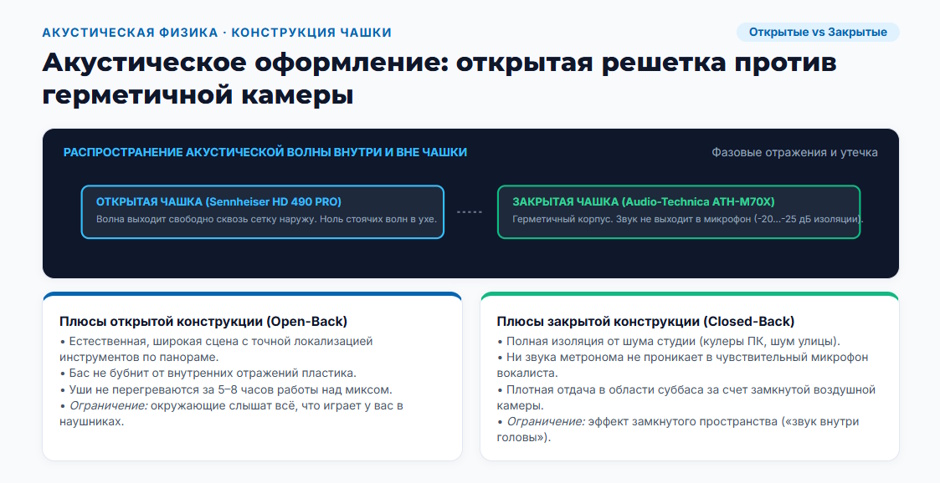Click the heading «РАСПРОСТРАНЕНИЕ АКУСТИЧЕСКОЙ ВОЛНЫ ВНУТРИ И ВНЕ ЧАШКИ»
Image resolution: width=940 pixels, height=483 pixels.
pos(265,152)
